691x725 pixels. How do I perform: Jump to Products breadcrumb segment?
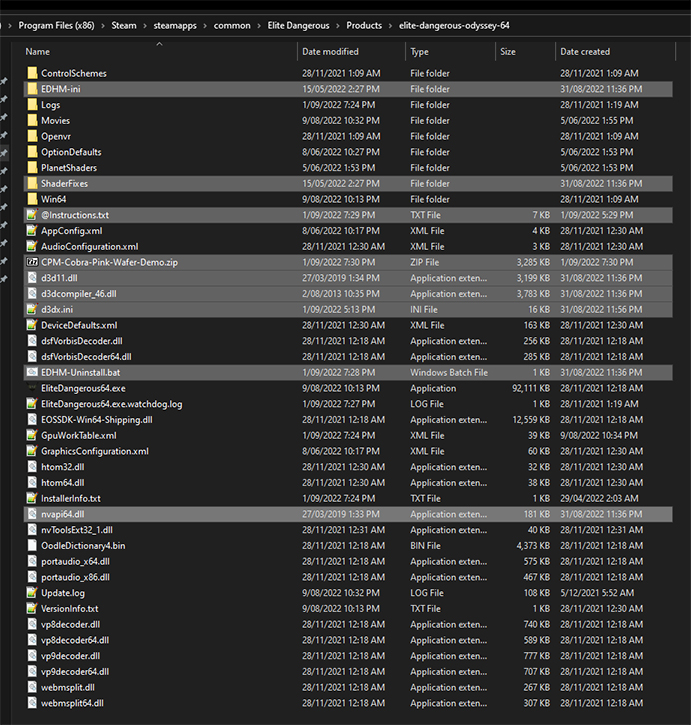pyautogui.click(x=364, y=25)
